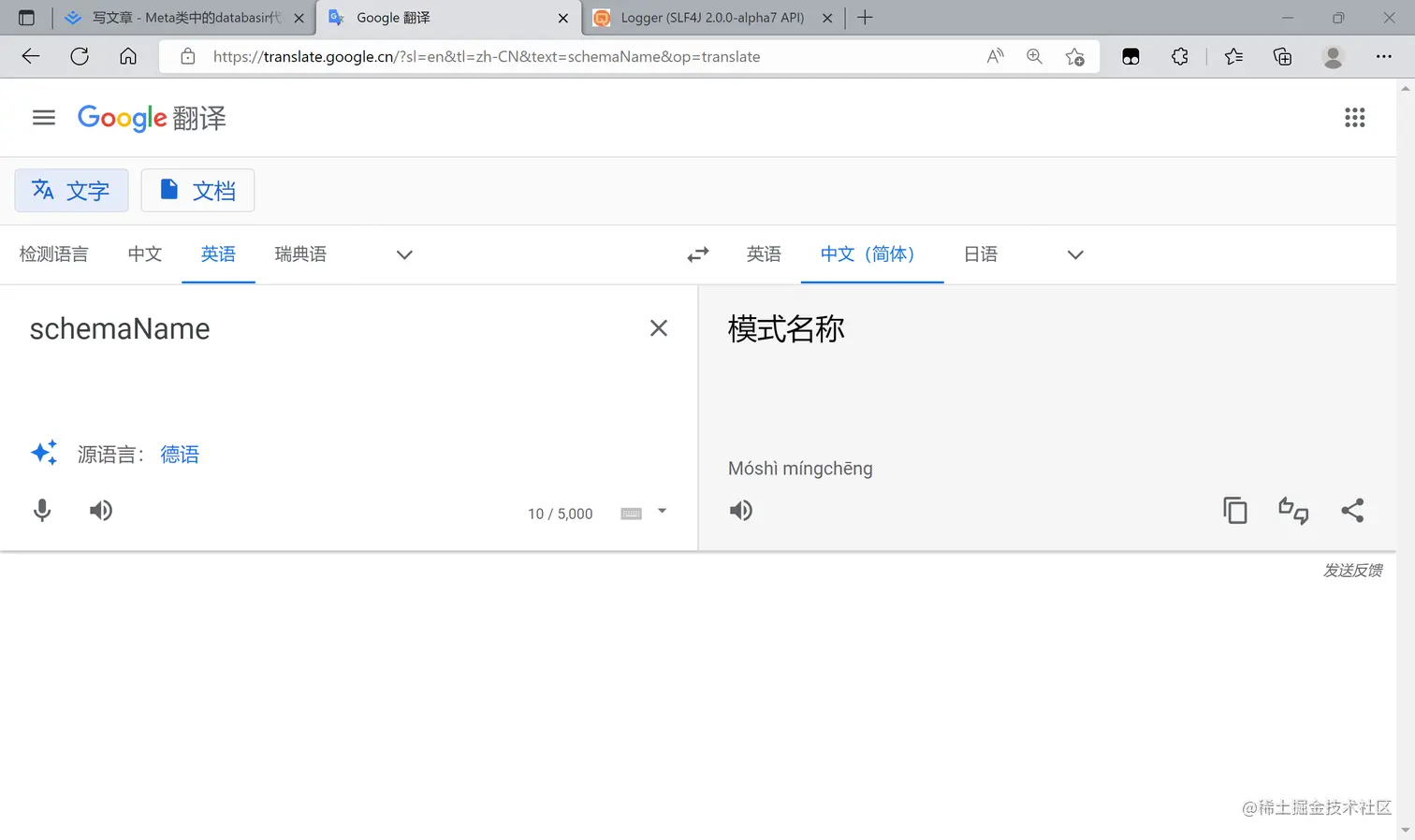
Task: Reload the current page
Action: click(x=80, y=56)
